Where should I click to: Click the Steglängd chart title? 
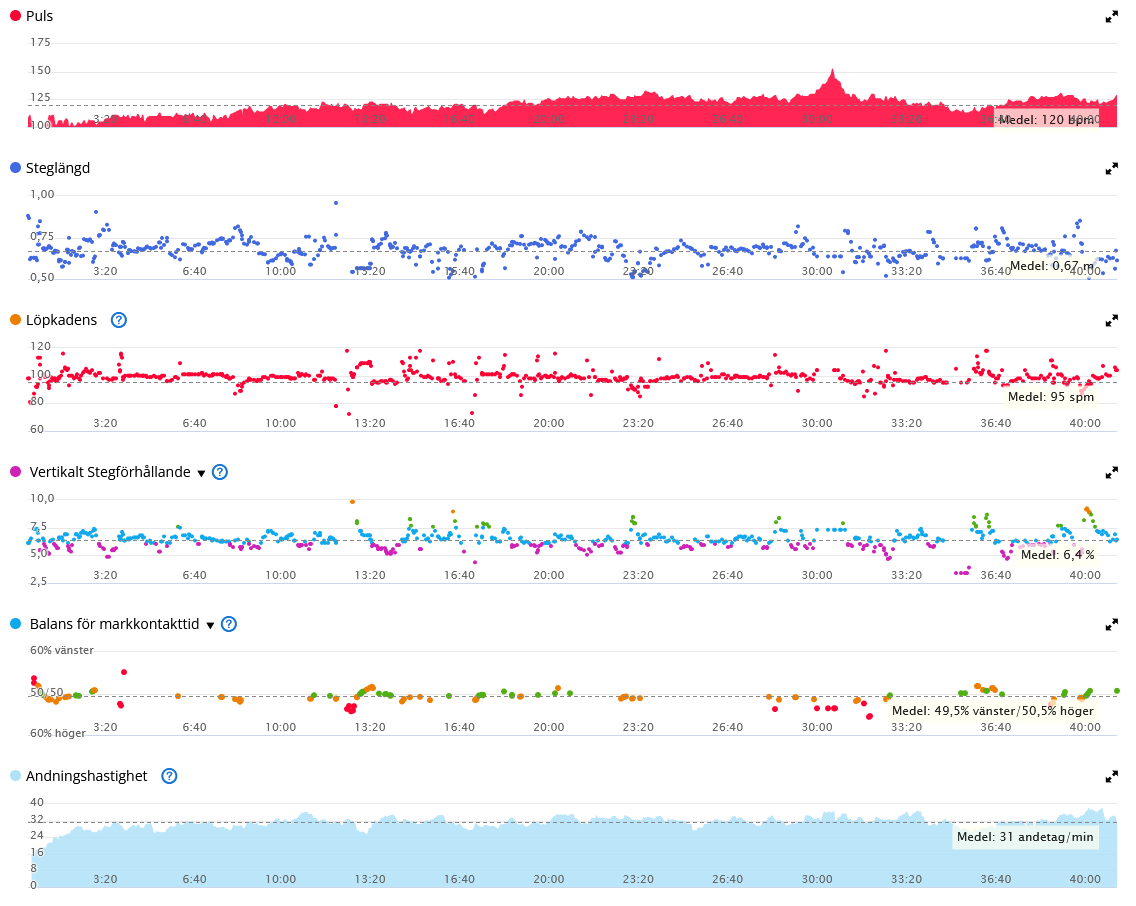pos(58,168)
